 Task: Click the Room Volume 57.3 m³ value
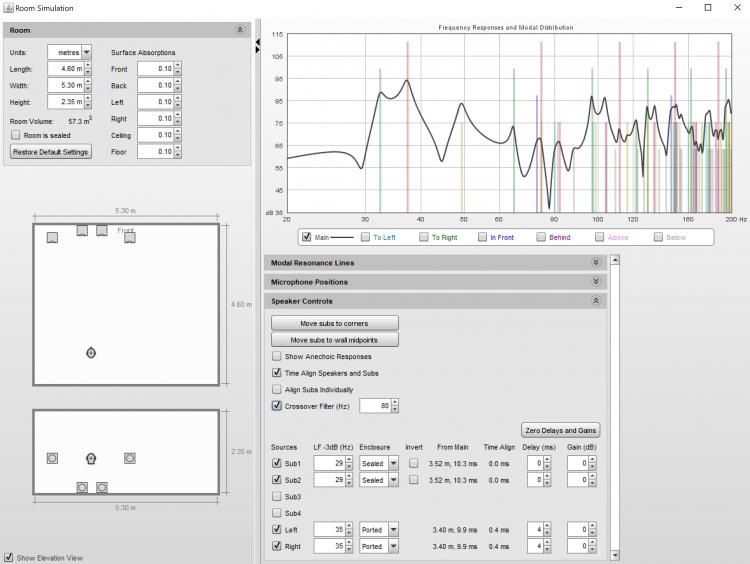click(80, 121)
